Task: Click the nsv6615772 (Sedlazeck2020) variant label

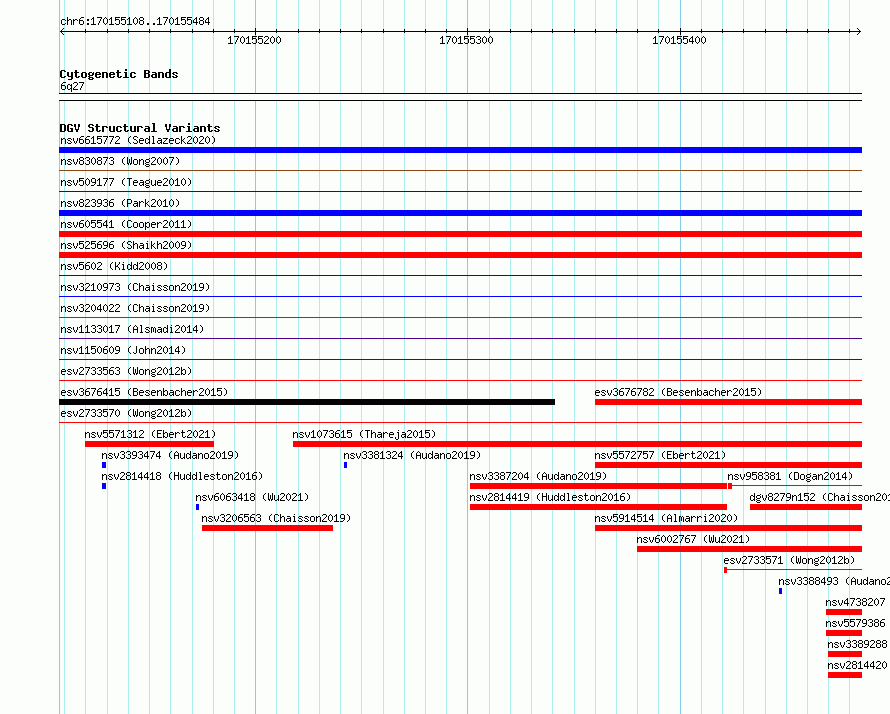Action: [138, 140]
